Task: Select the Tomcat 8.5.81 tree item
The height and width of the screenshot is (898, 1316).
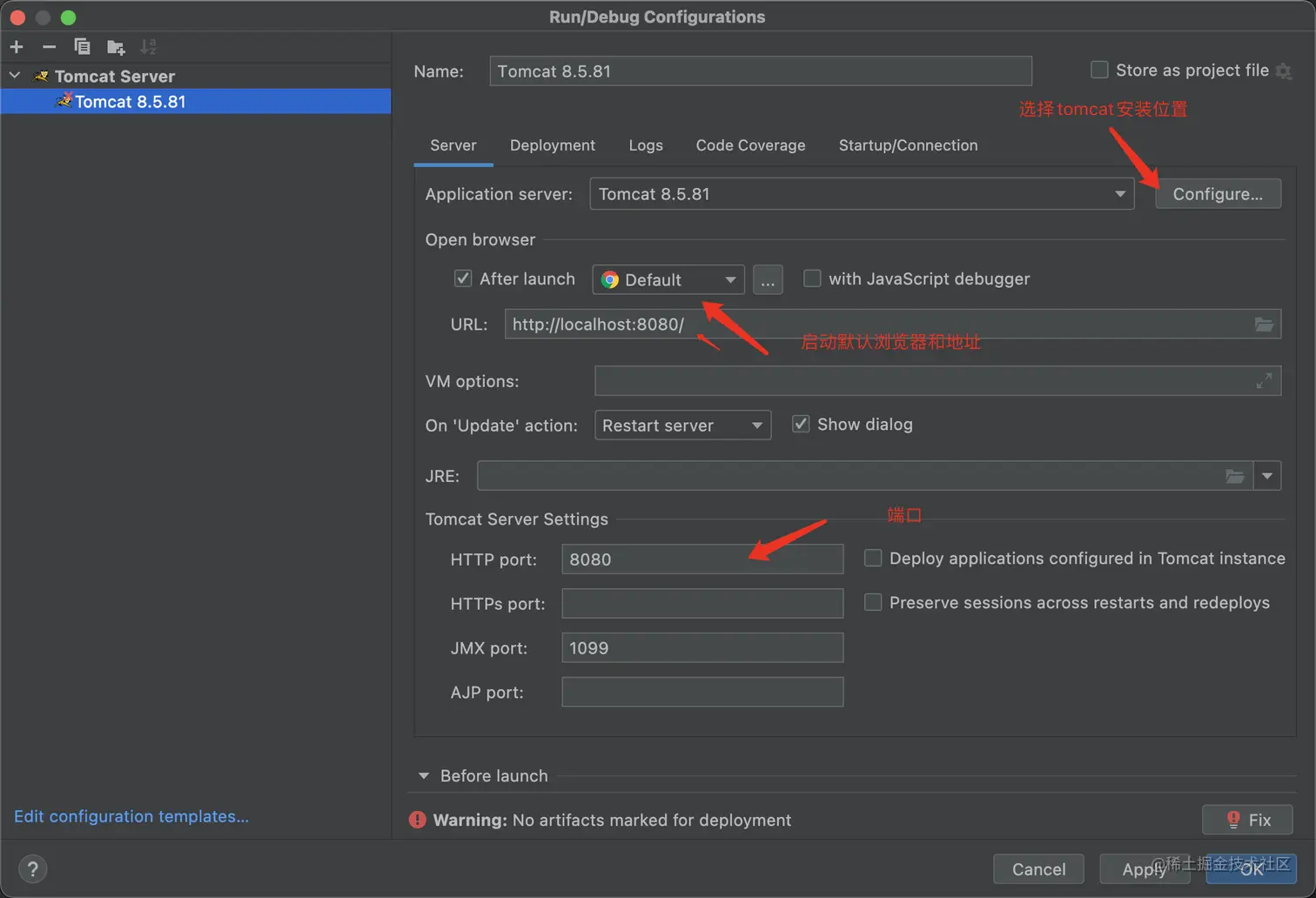Action: (x=196, y=102)
